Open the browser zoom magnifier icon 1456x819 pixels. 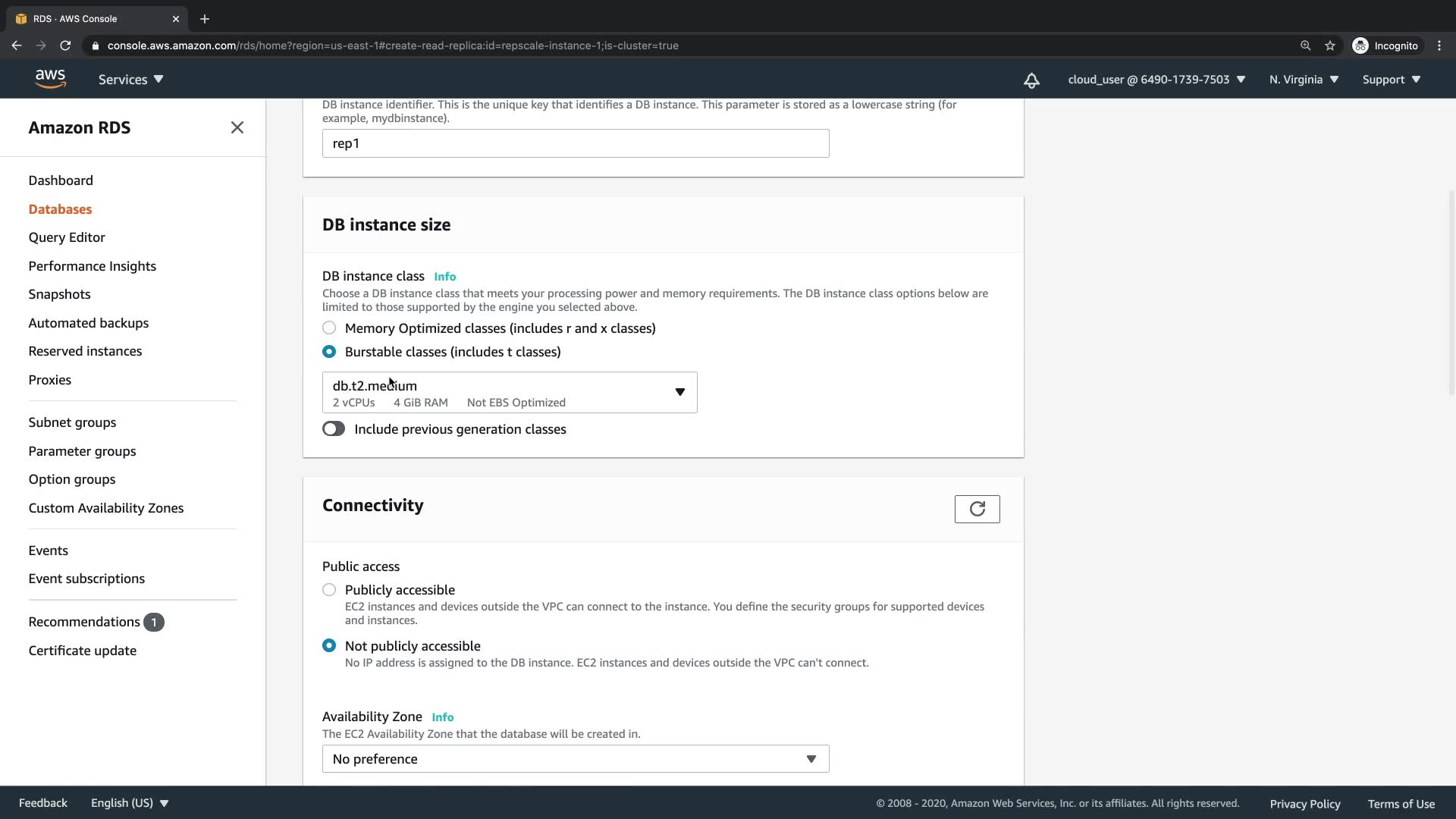[1305, 45]
